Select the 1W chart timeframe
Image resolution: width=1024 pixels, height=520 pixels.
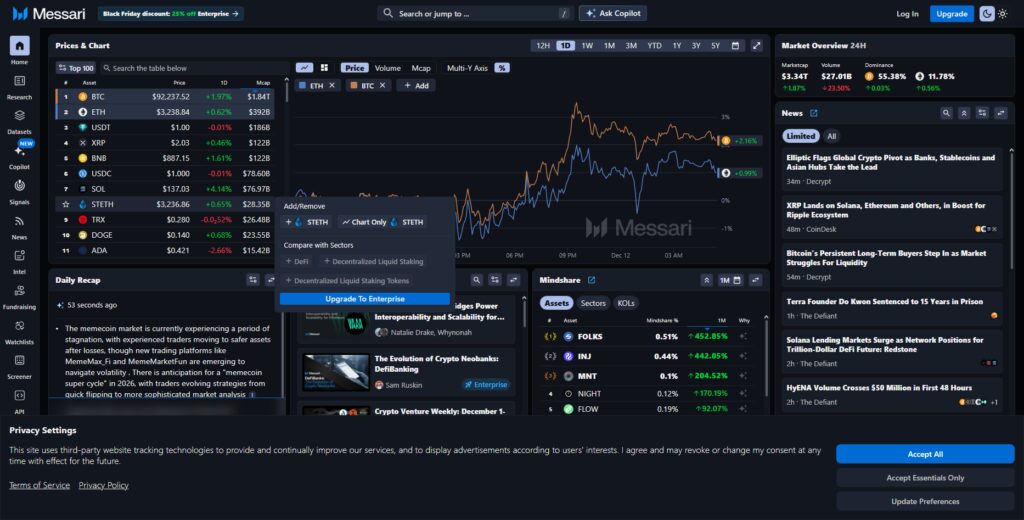click(x=587, y=46)
